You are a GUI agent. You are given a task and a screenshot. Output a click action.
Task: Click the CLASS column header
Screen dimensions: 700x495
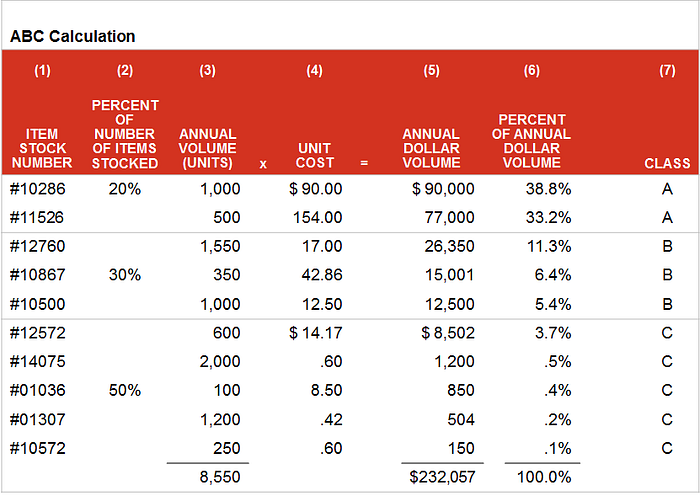click(667, 163)
